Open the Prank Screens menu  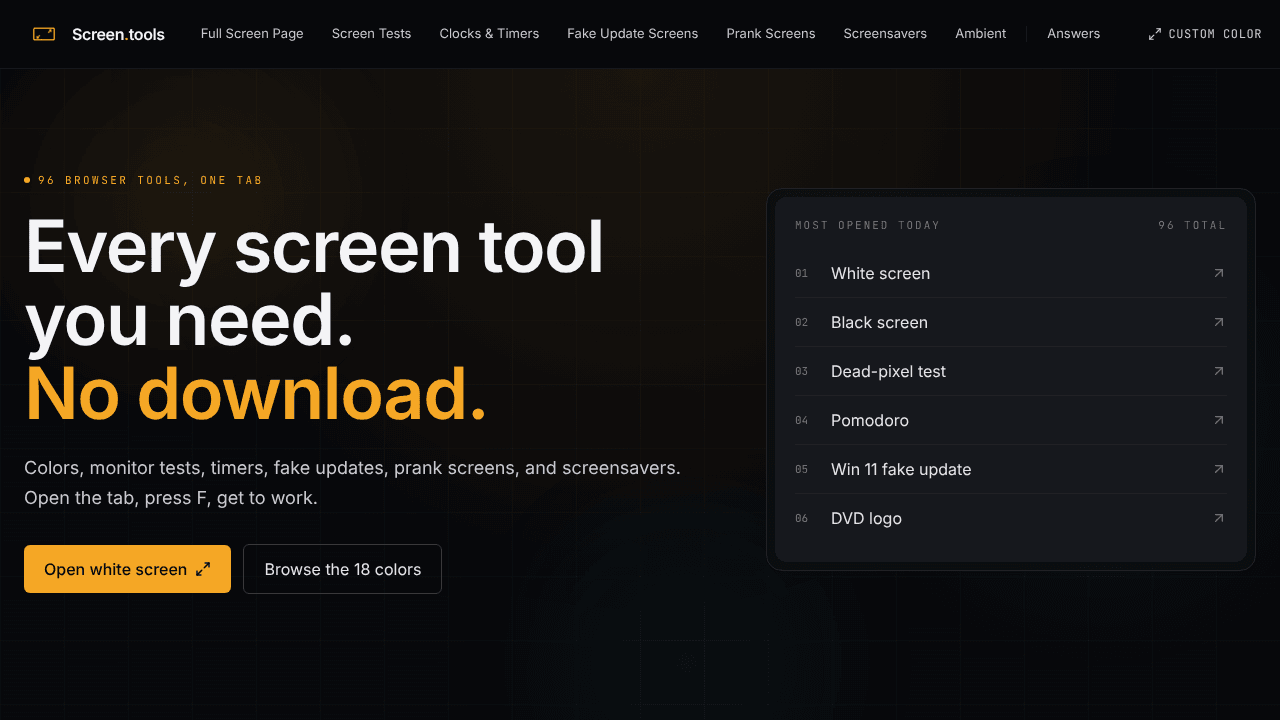coord(771,34)
